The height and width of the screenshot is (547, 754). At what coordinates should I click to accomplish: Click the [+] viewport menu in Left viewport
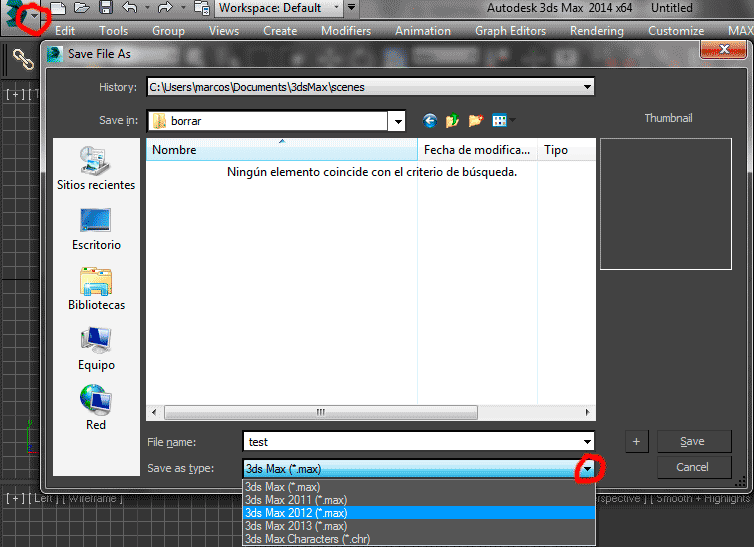point(15,498)
